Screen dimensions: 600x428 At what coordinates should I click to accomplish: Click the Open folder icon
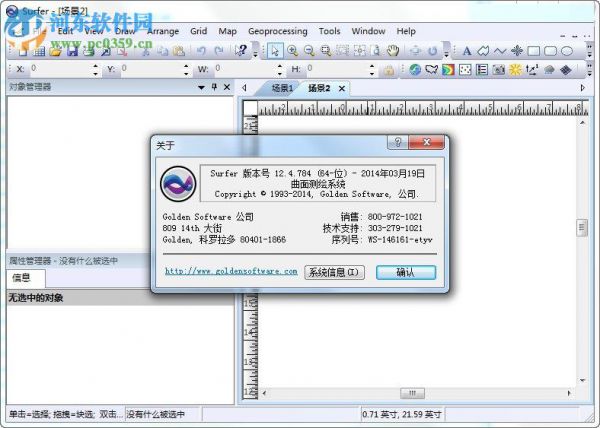click(x=55, y=51)
